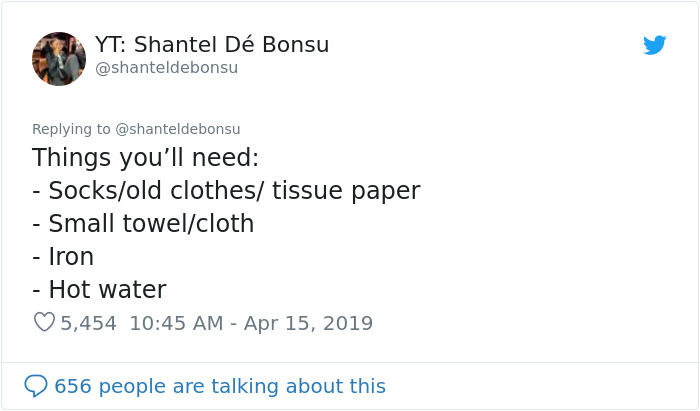
Task: Click the Twitter bird logo icon
Action: tap(654, 45)
